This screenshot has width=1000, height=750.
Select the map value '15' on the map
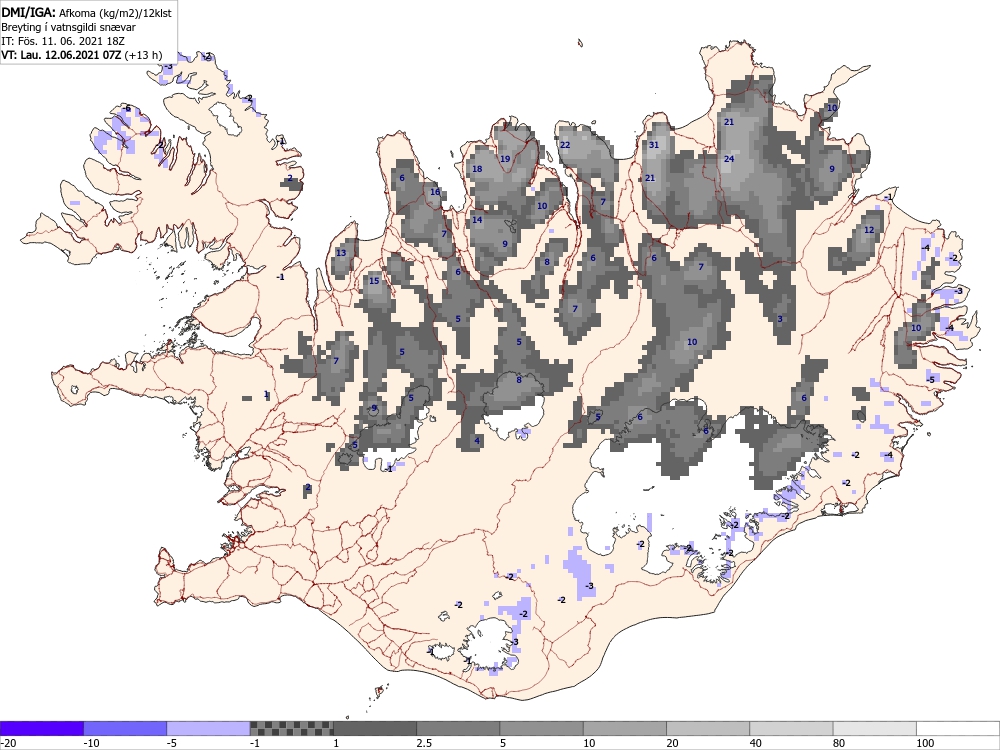pyautogui.click(x=374, y=281)
